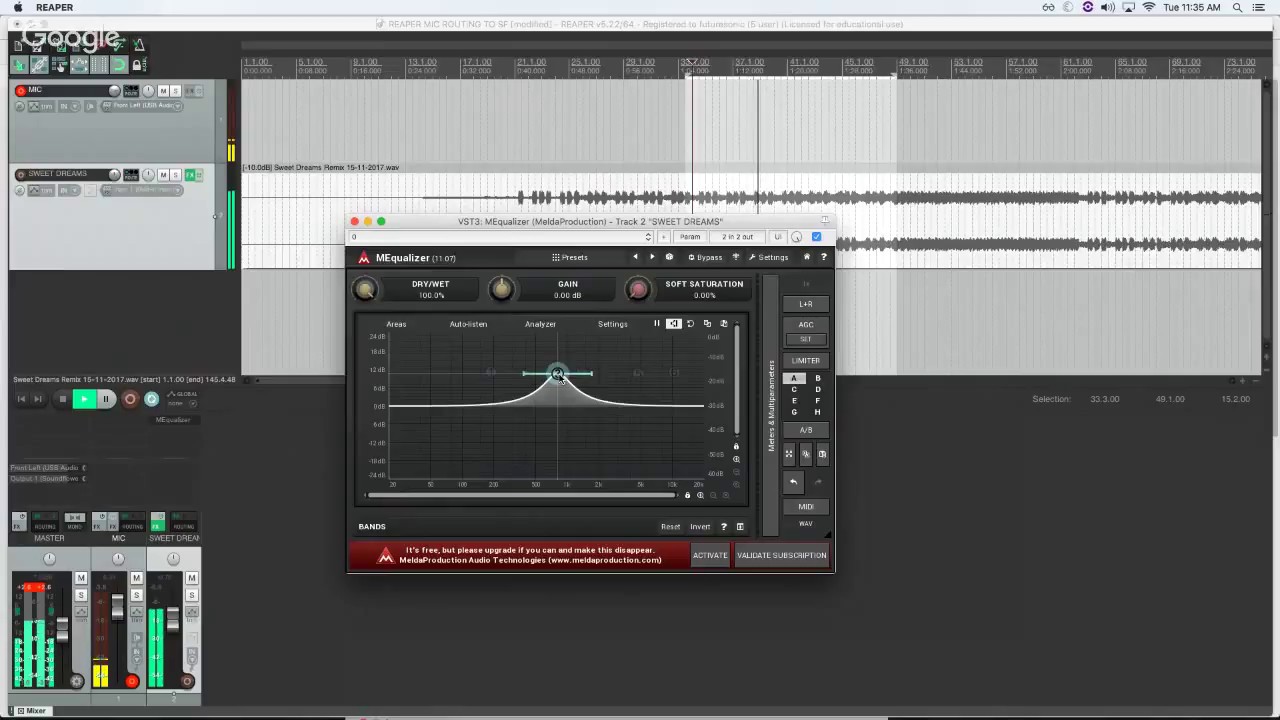Click the A/B compare button
The width and height of the screenshot is (1280, 720).
[806, 430]
